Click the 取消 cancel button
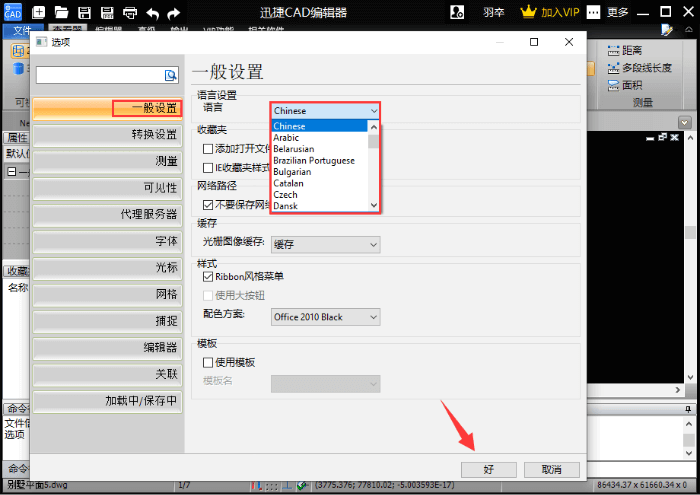Viewport: 700px width, 495px height. [552, 470]
